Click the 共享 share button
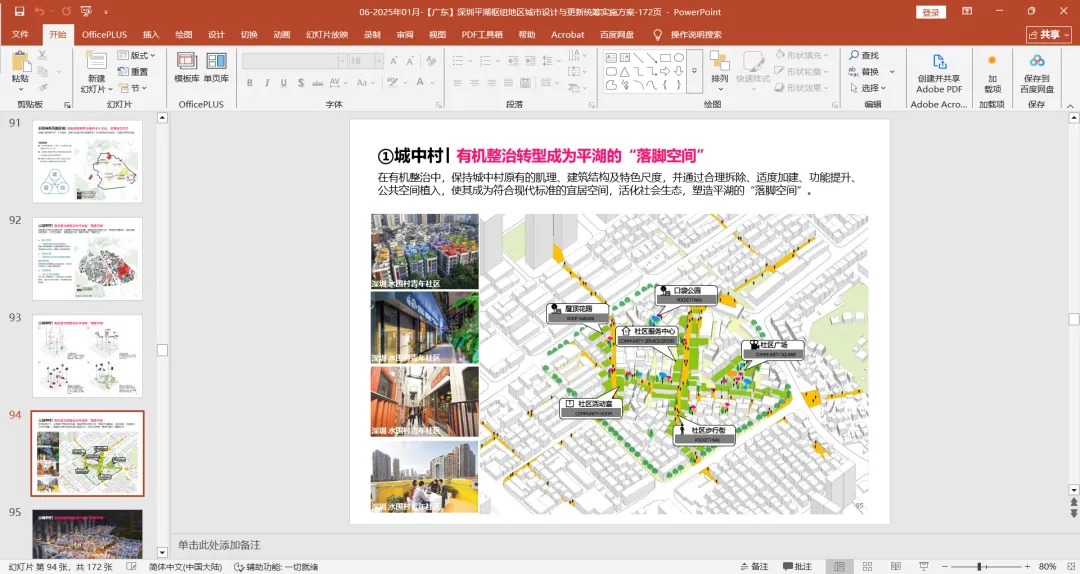The image size is (1080, 574). point(1048,34)
